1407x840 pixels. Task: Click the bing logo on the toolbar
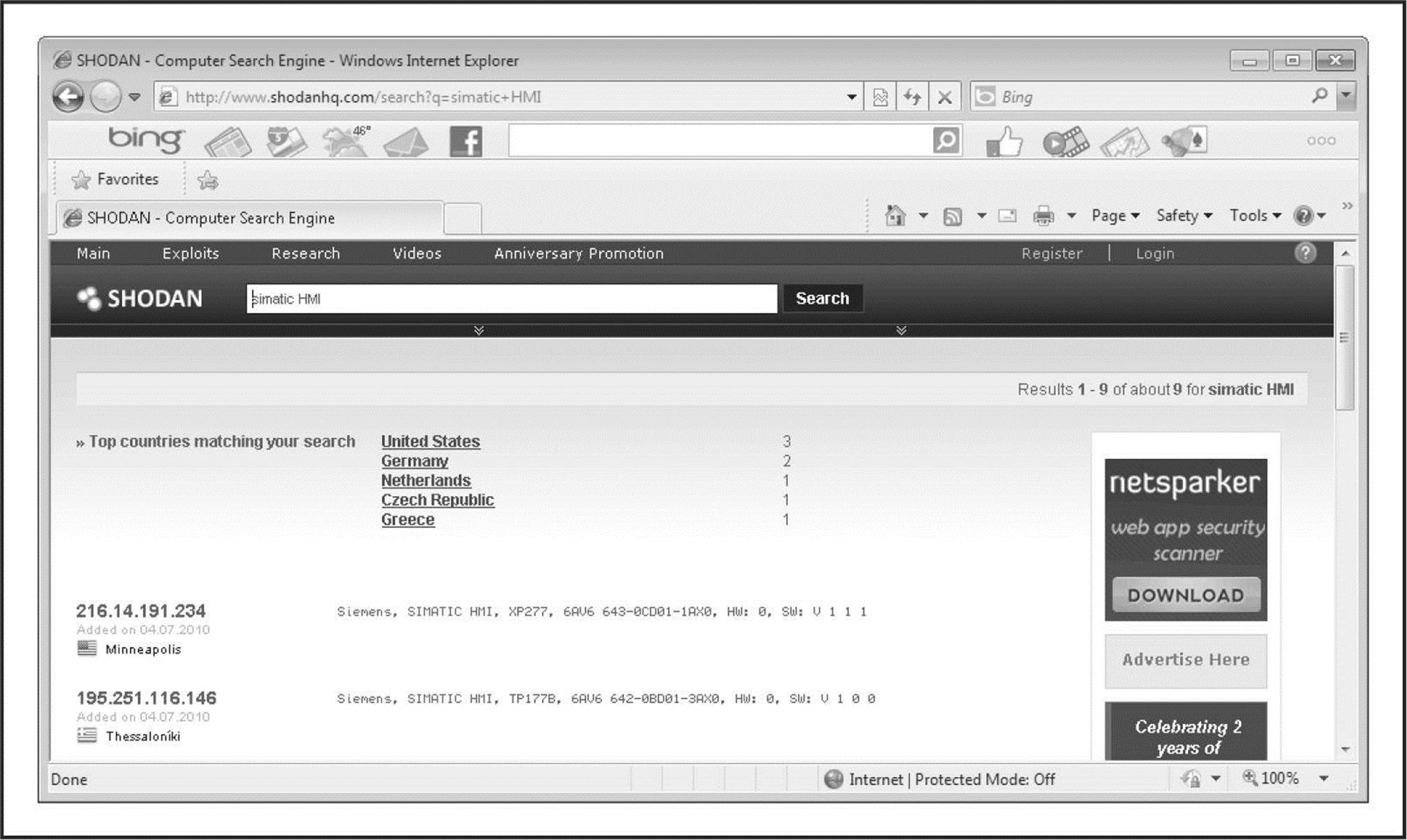pyautogui.click(x=146, y=140)
